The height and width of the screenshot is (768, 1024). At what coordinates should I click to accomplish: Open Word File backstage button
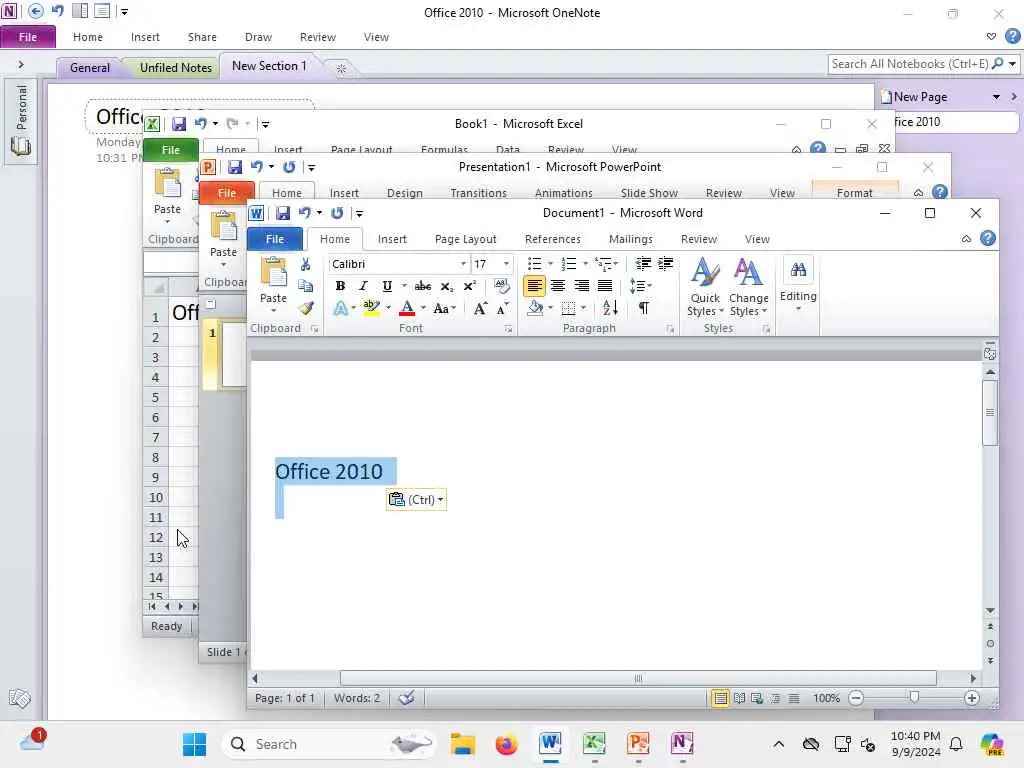[x=275, y=239]
